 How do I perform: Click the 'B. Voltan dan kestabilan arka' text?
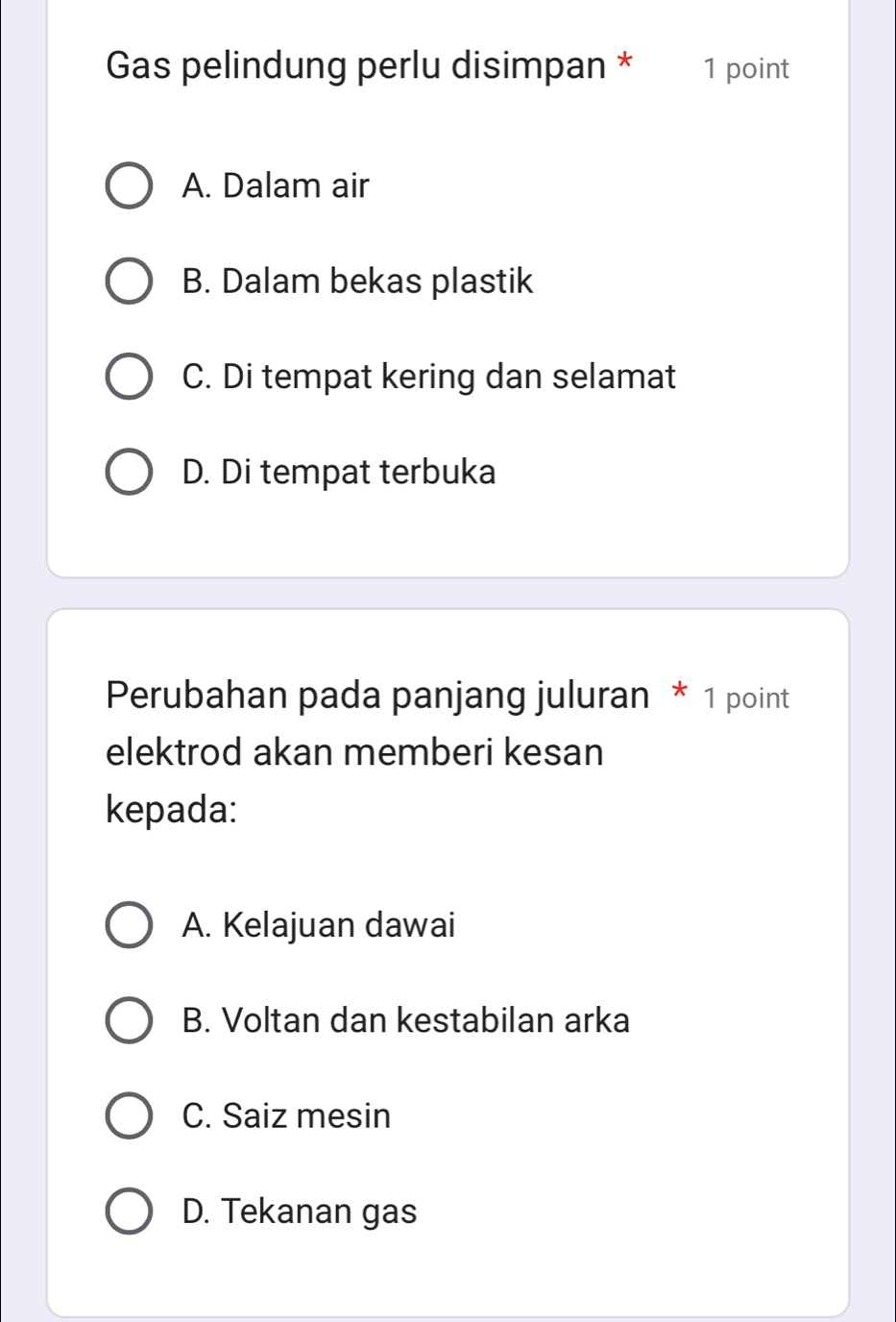[406, 1020]
